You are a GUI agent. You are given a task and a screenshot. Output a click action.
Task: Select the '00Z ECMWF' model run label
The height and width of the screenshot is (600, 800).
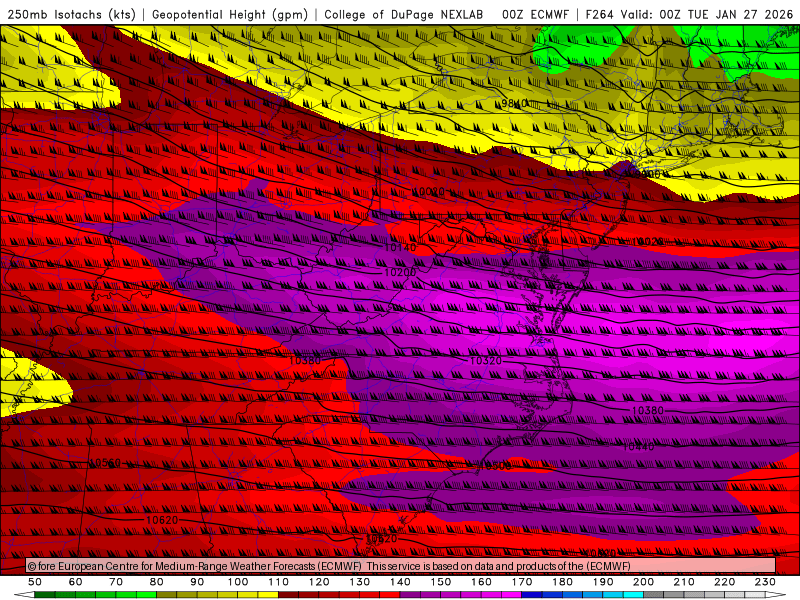535,15
